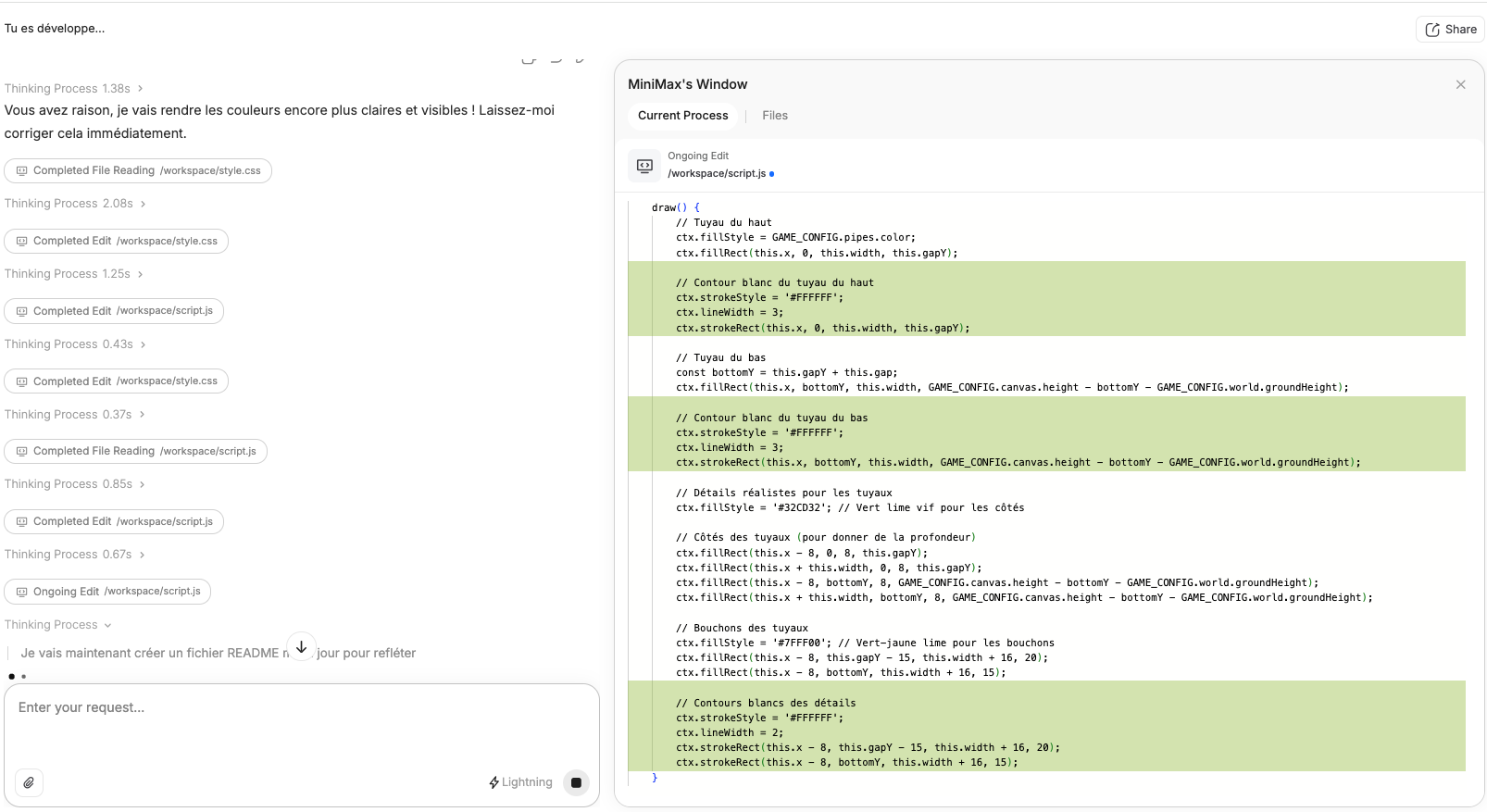Click the scroll-to-bottom arrow icon
This screenshot has width=1487, height=812.
point(301,647)
